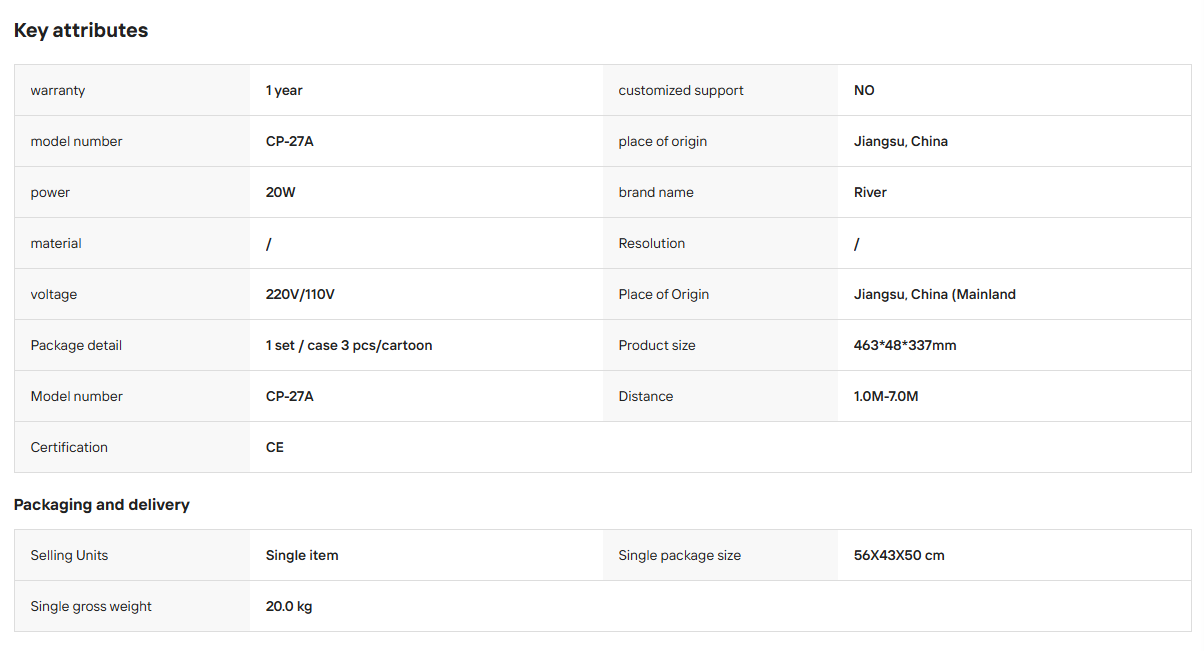The width and height of the screenshot is (1204, 651).
Task: Select the "material" attribute label
Action: pyautogui.click(x=56, y=244)
